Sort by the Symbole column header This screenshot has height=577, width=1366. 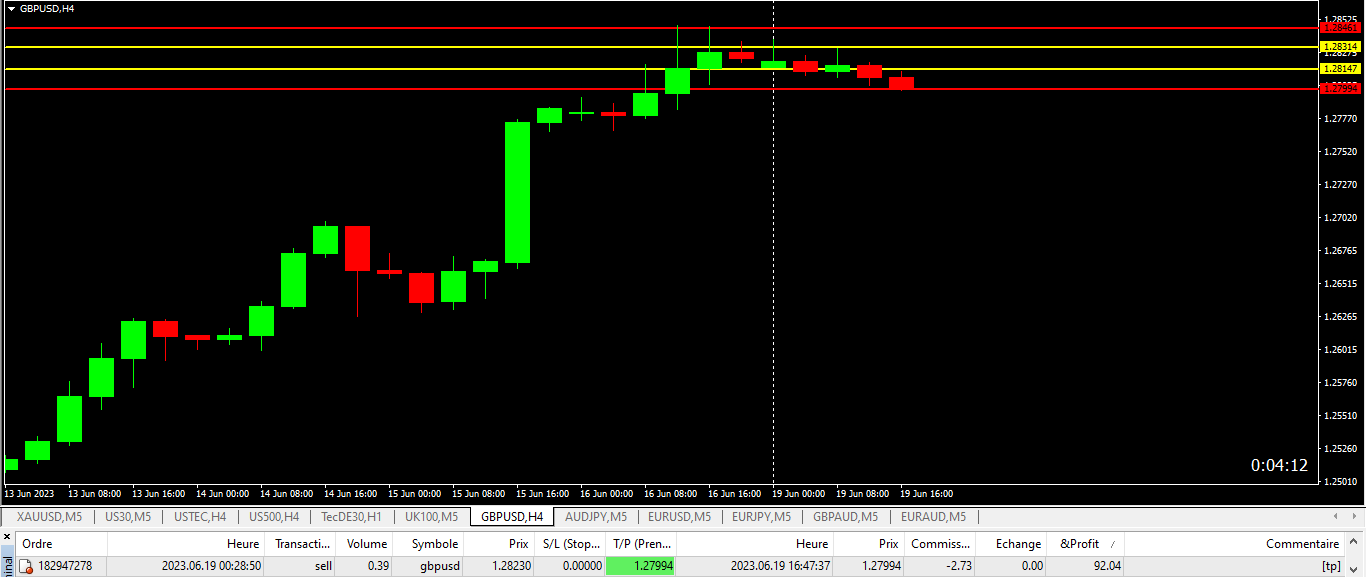[x=428, y=544]
